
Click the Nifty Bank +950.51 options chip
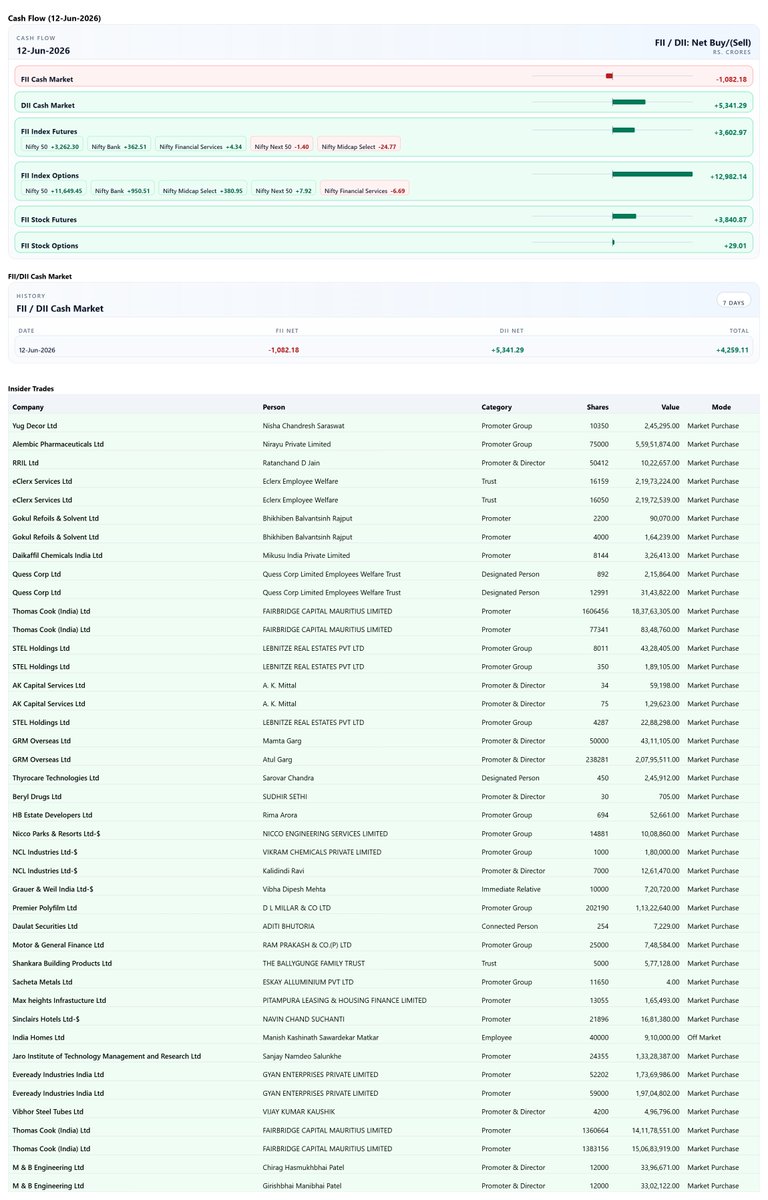(123, 190)
